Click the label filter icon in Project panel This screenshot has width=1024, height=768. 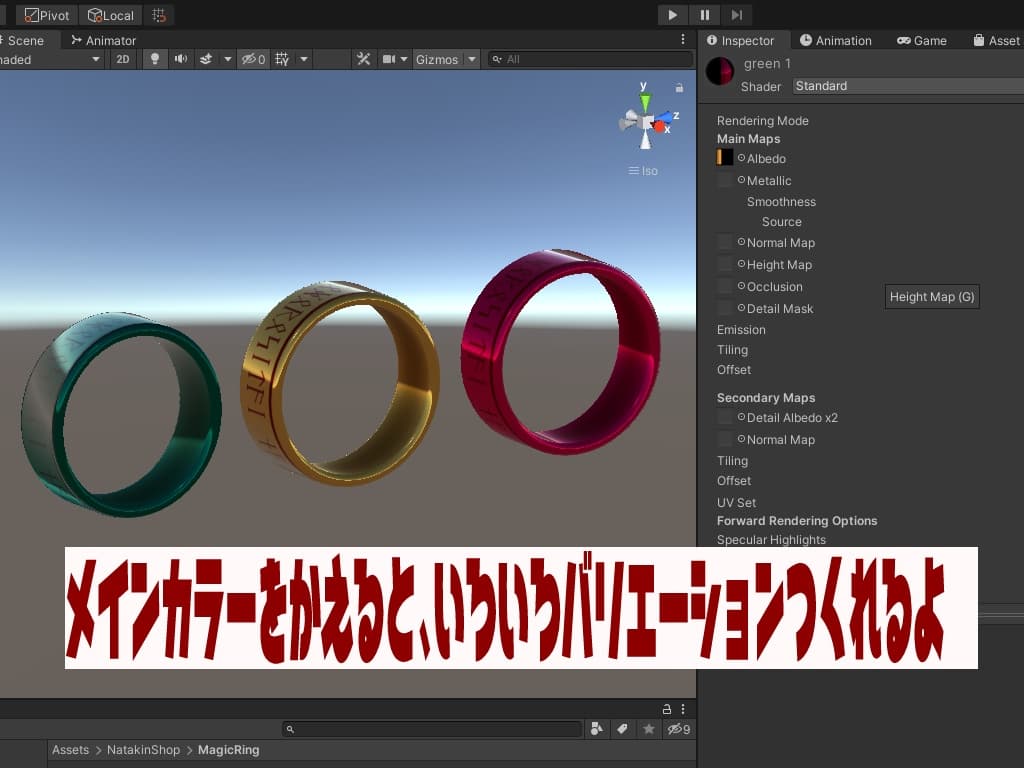click(622, 729)
